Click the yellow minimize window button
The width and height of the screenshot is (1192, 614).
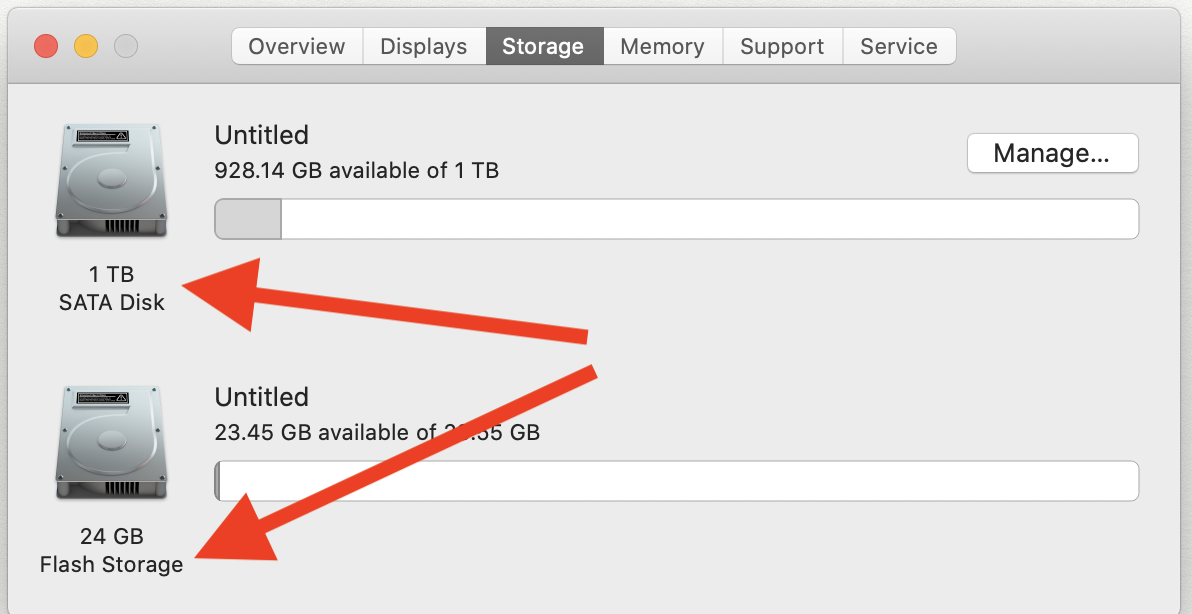pyautogui.click(x=86, y=46)
